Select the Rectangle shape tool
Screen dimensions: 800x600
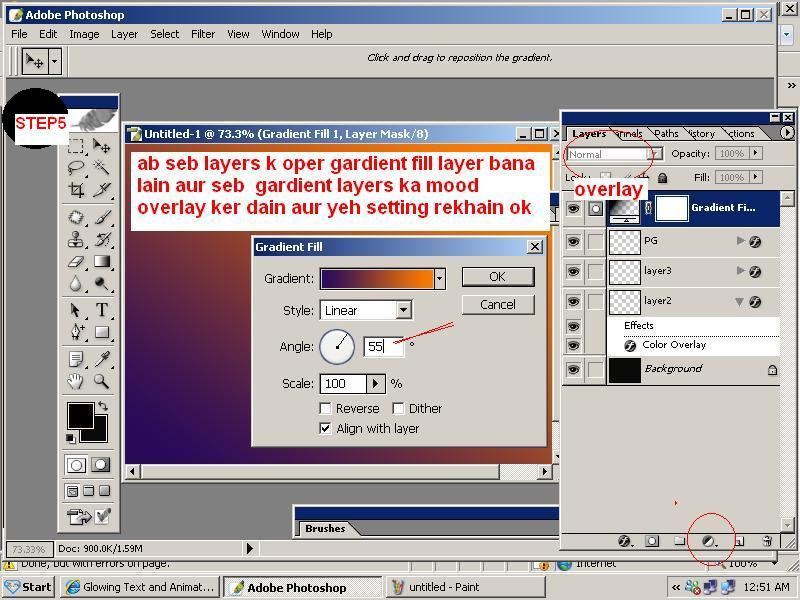(x=102, y=332)
